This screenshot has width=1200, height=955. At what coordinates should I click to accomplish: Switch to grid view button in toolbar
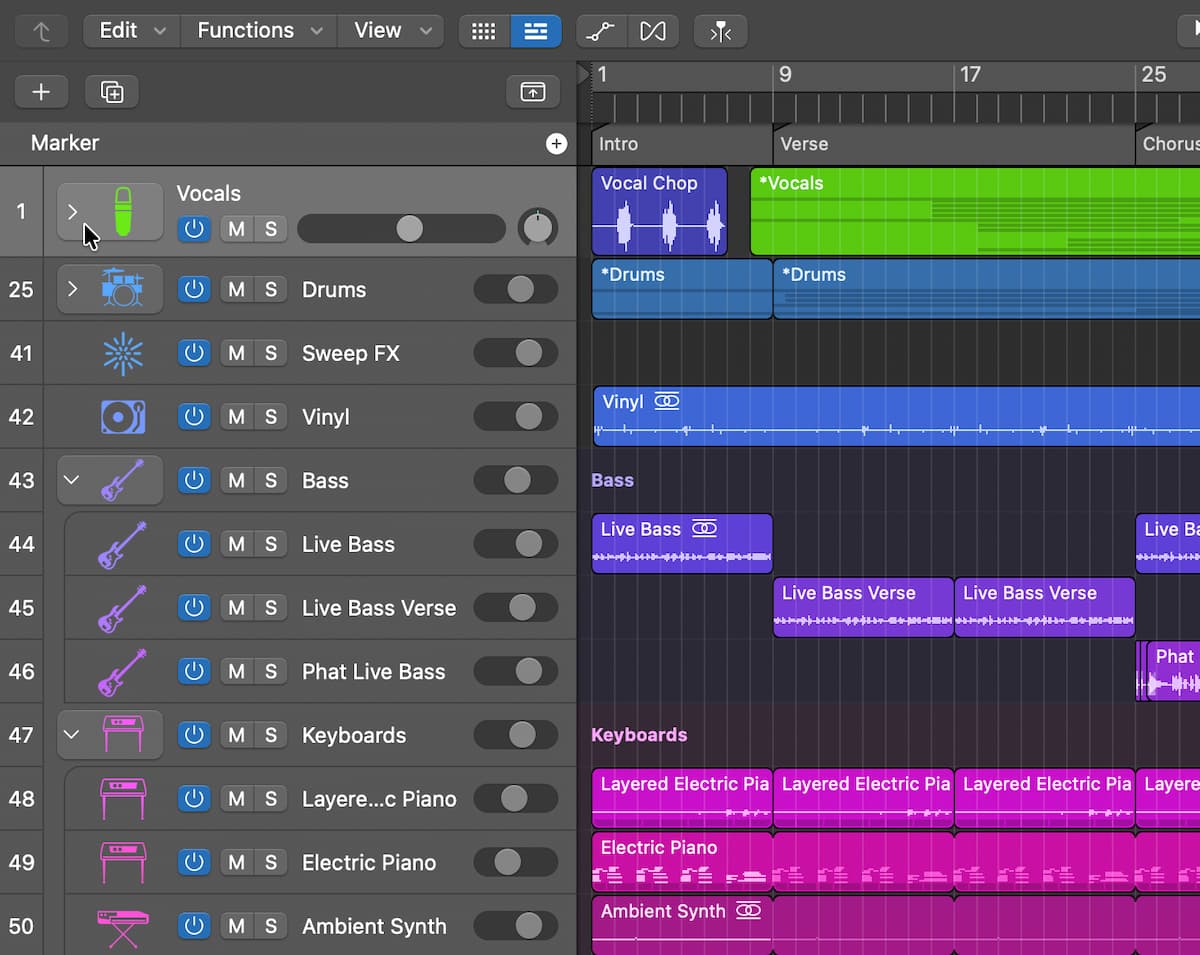coord(484,31)
